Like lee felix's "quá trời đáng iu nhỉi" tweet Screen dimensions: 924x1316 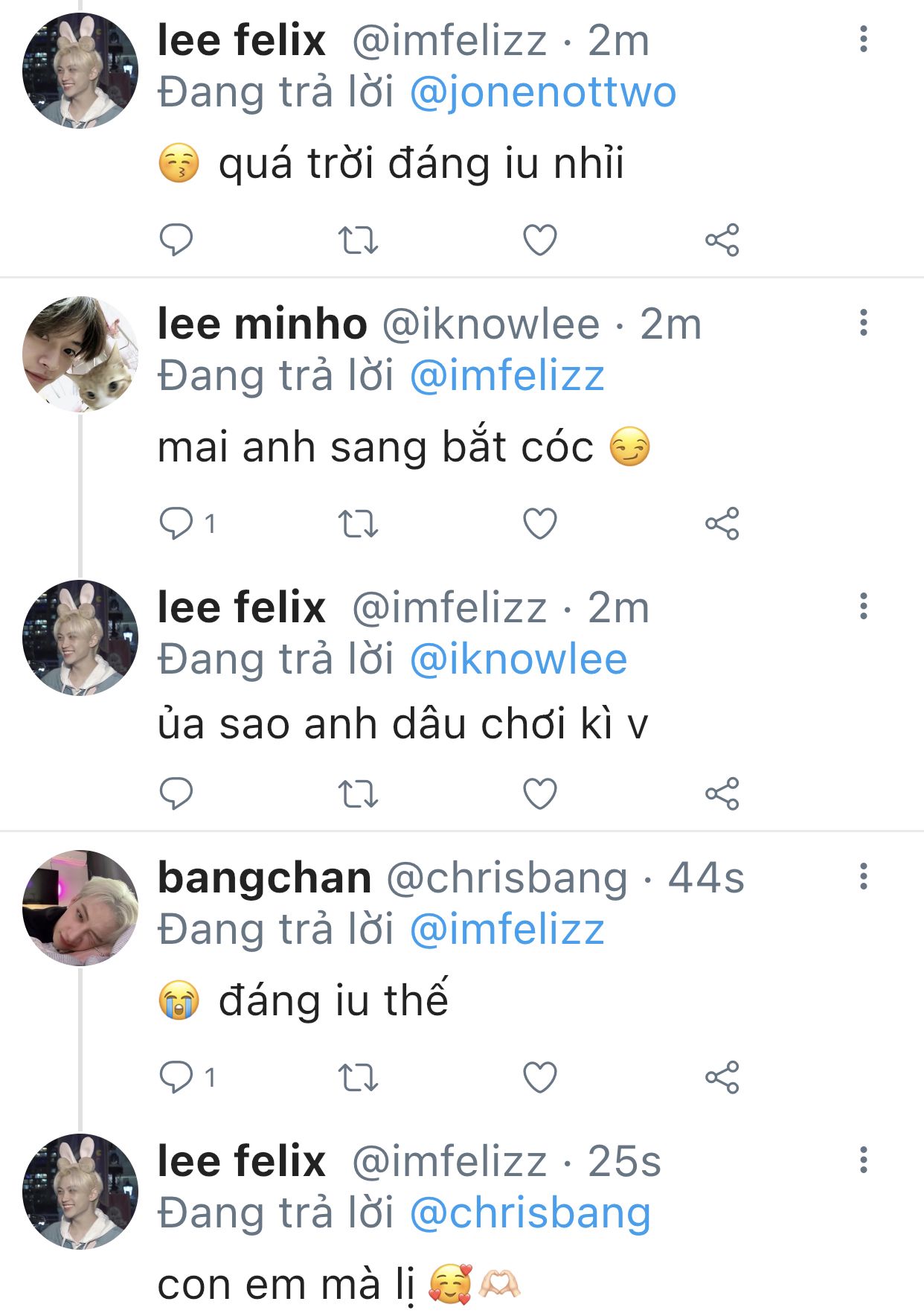pos(540,240)
